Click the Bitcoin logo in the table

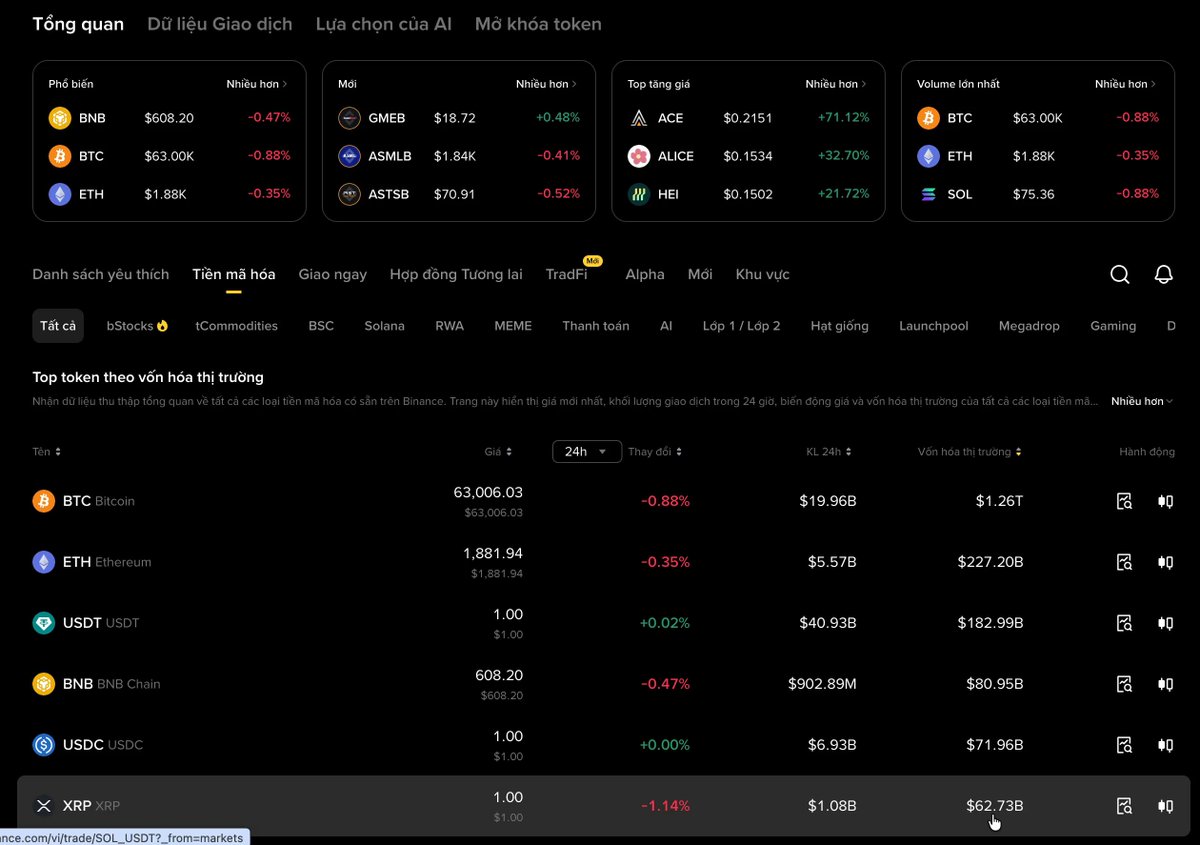[x=44, y=501]
